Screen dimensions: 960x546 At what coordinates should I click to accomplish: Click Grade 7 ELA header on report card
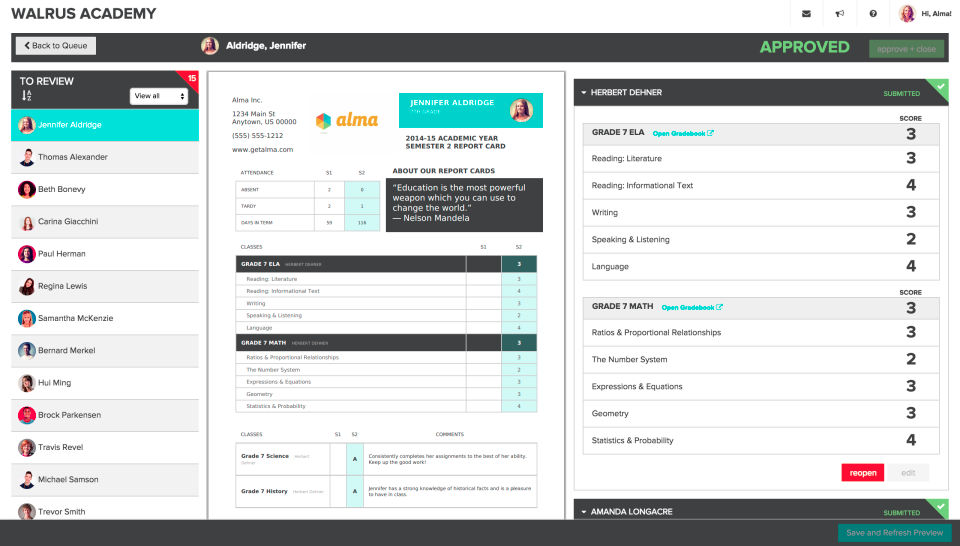386,264
